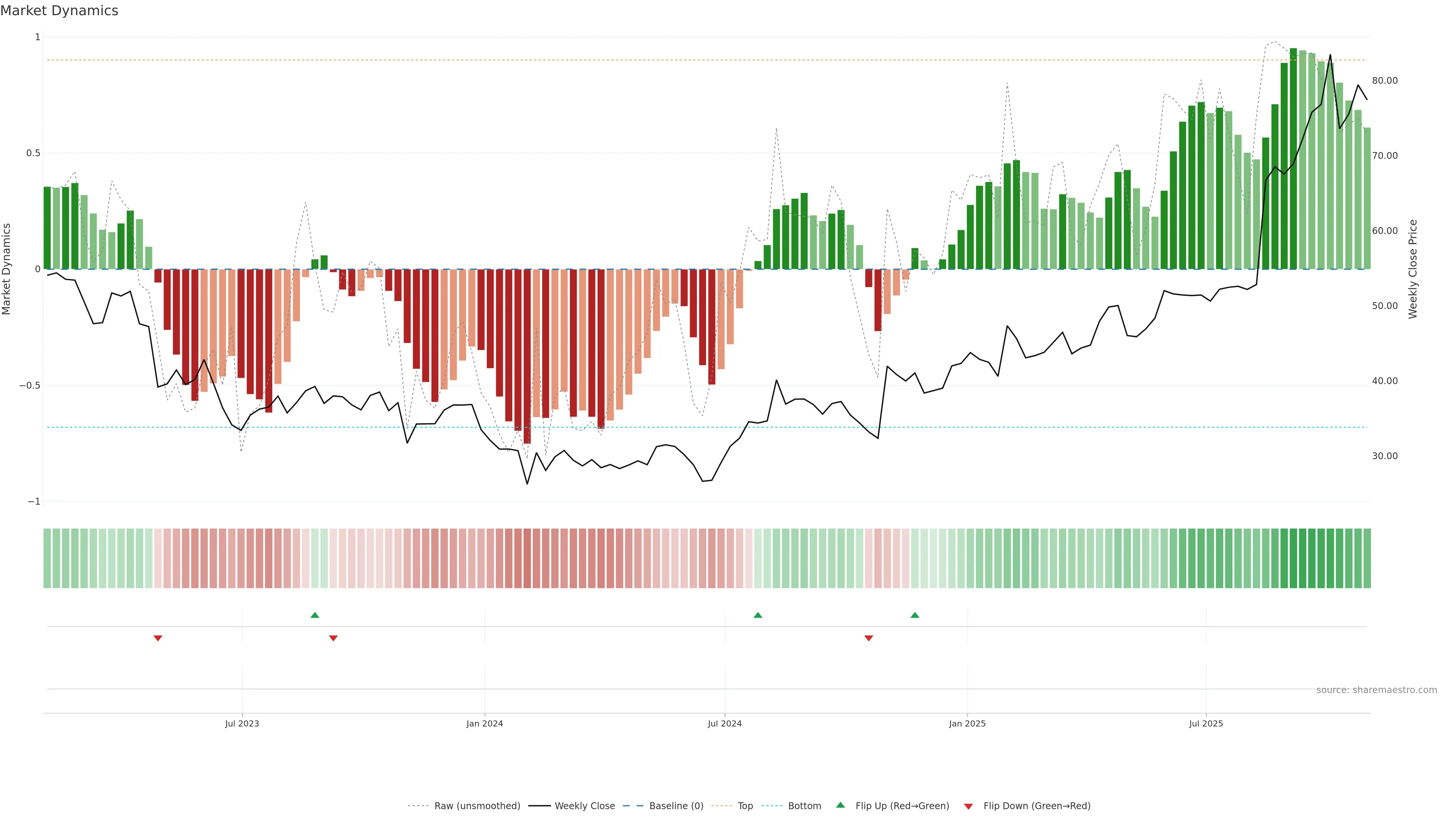Click the red flip-down marker near Sep 2023

(333, 638)
